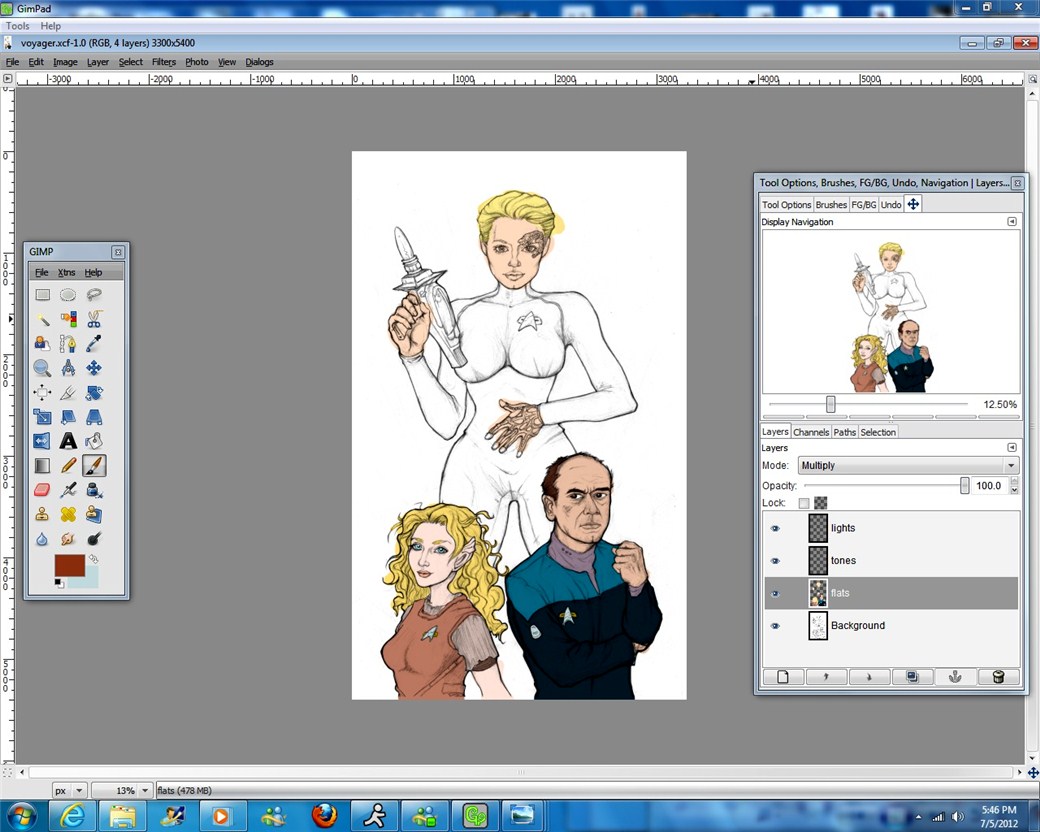Screen dimensions: 1040x832
Task: Hide the Background layer eye icon
Action: 775,626
